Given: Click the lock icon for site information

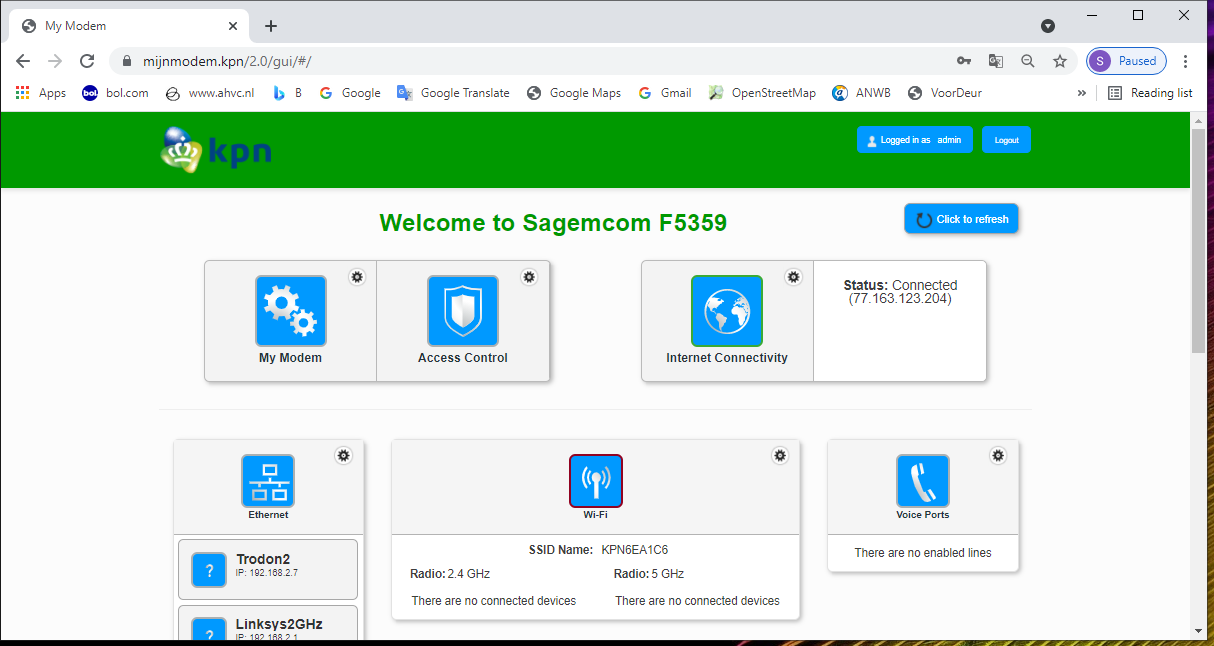Looking at the screenshot, I should [x=126, y=61].
